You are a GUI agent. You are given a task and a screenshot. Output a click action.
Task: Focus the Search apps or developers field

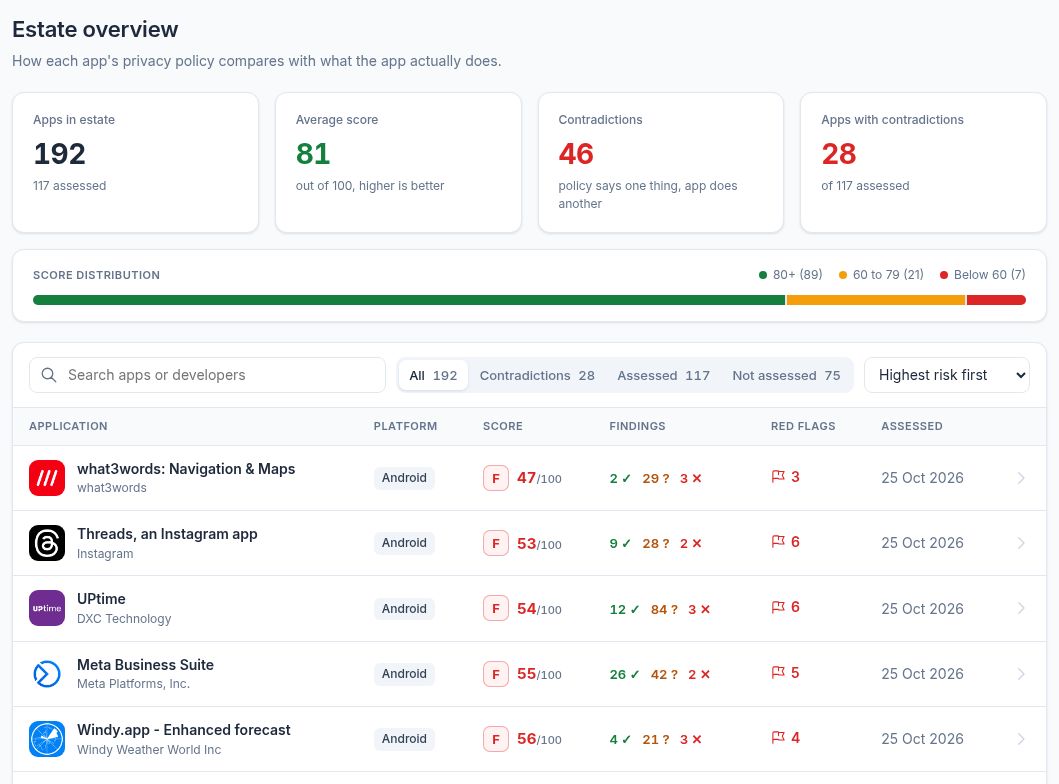click(207, 375)
